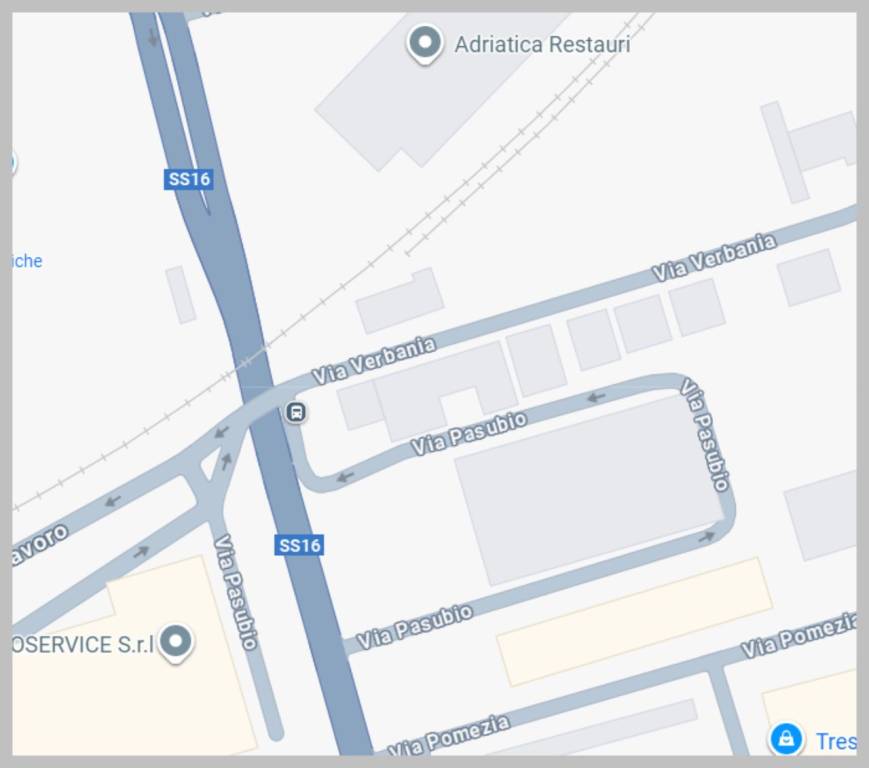Click the lower Via Pasubio street label
Screen dimensions: 869x768
(x=415, y=627)
